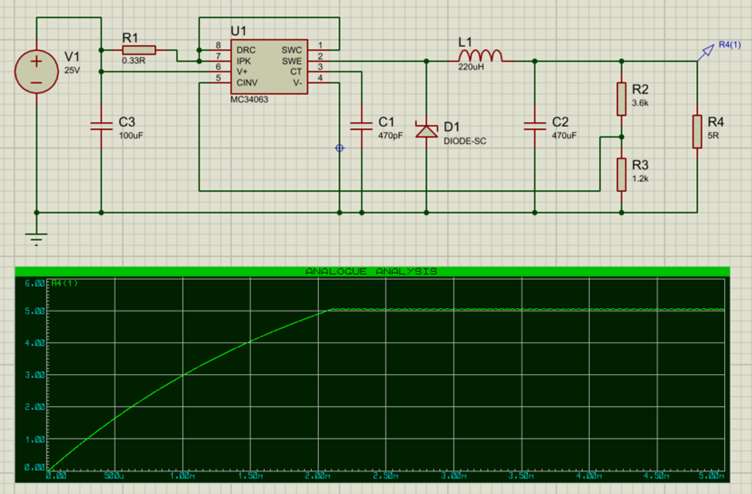The image size is (752, 494).
Task: Click the 5R value text
Action: [x=713, y=136]
